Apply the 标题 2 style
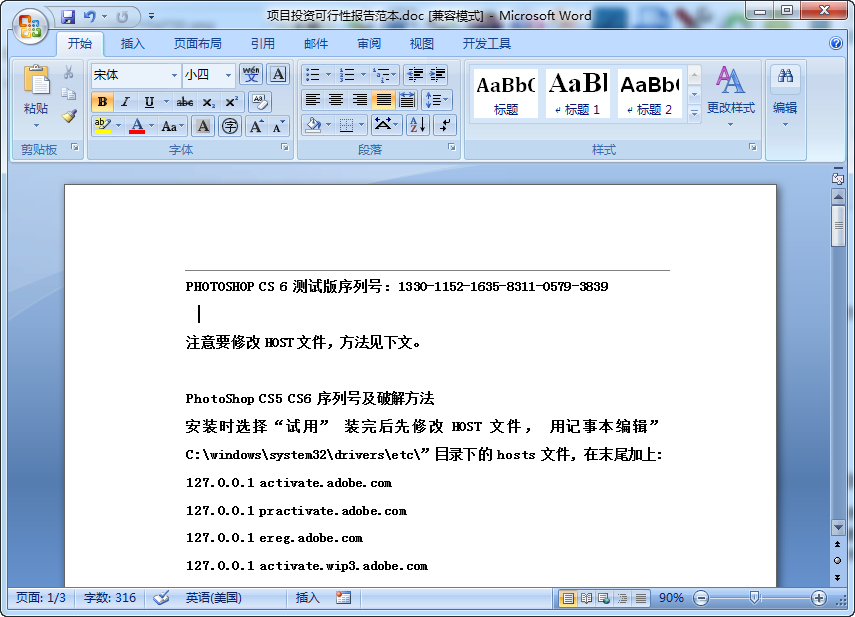The width and height of the screenshot is (855, 617). [x=649, y=93]
